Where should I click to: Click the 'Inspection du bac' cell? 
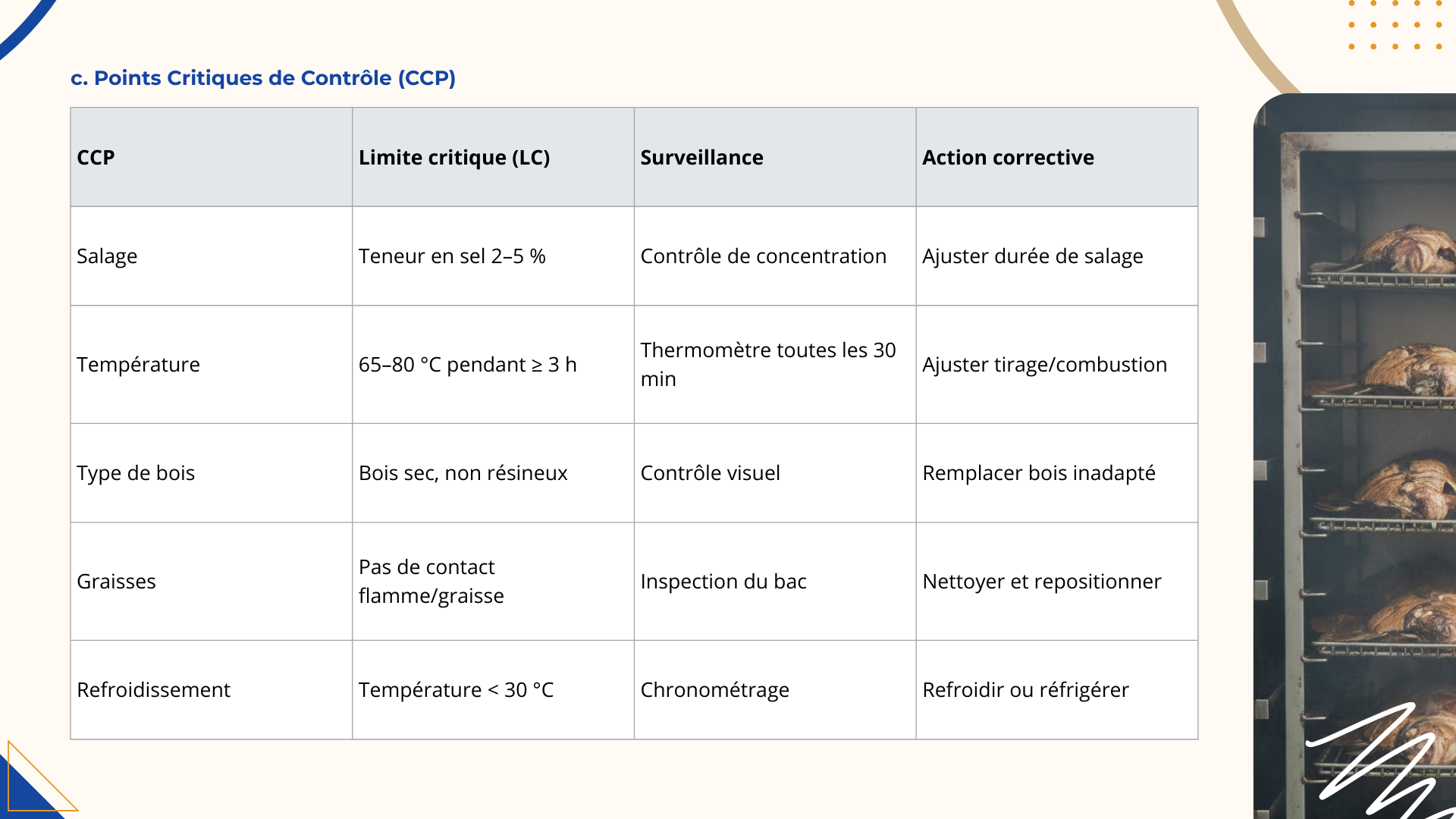[x=775, y=582]
